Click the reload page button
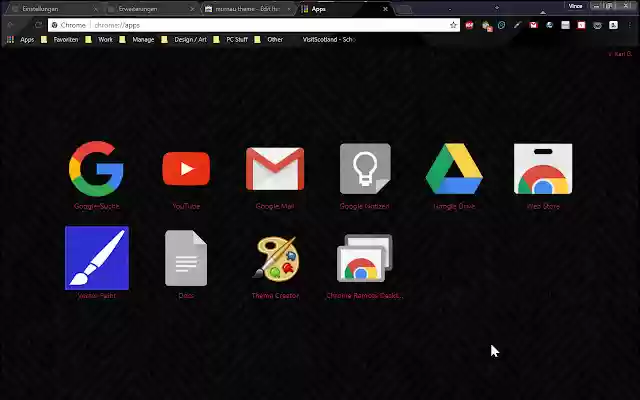Image resolution: width=640 pixels, height=400 pixels. [x=38, y=25]
